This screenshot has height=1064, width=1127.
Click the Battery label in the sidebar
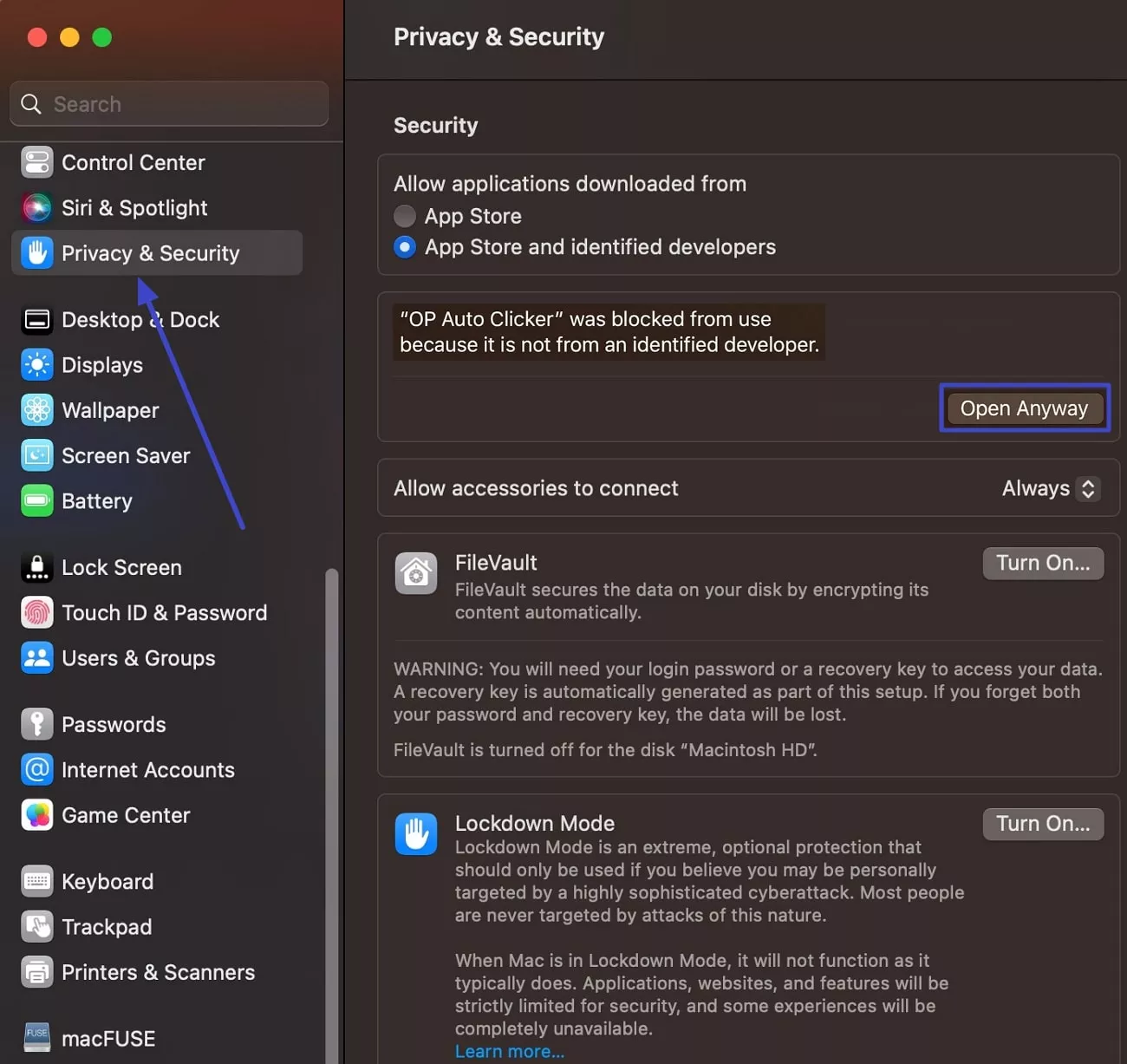(97, 501)
